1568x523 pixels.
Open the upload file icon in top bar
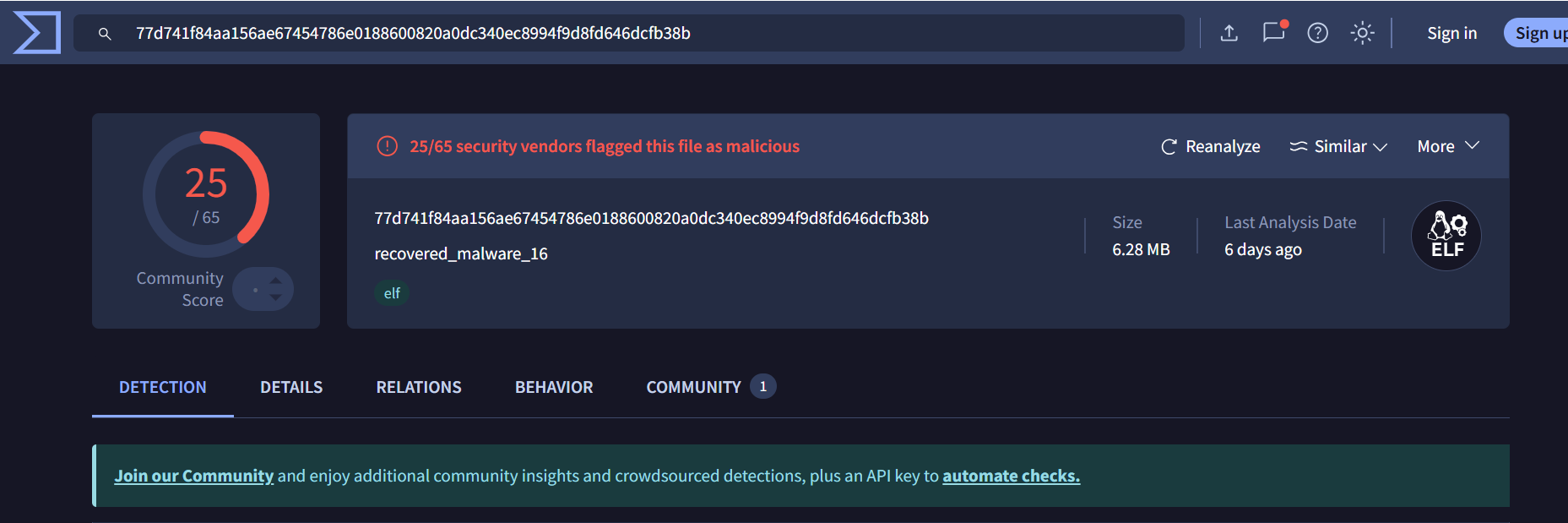point(1229,32)
